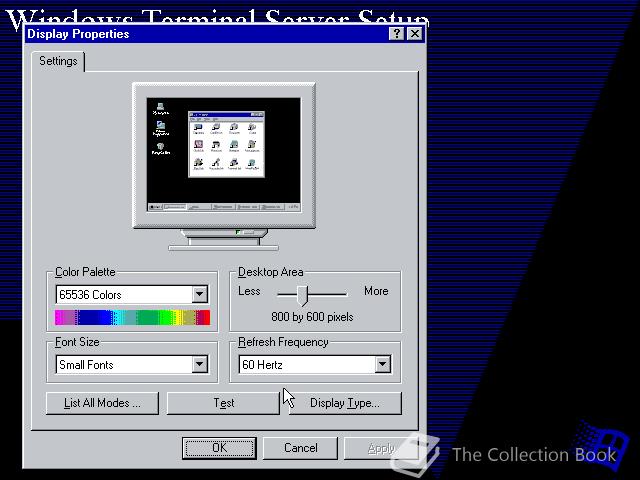640x480 pixels.
Task: Click the color spectrum preview bar
Action: (x=133, y=318)
